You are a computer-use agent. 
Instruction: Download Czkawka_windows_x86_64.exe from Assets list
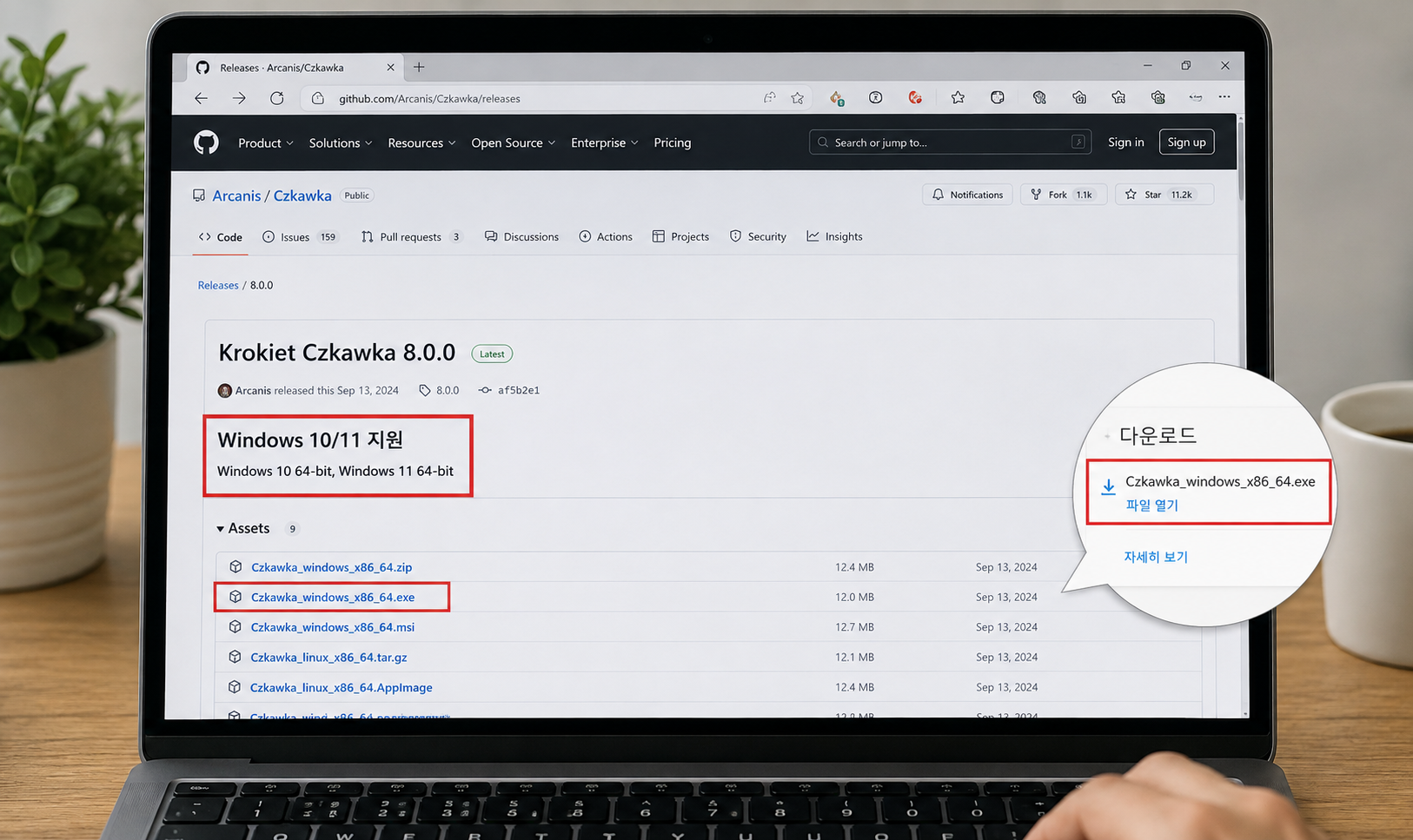pyautogui.click(x=333, y=597)
